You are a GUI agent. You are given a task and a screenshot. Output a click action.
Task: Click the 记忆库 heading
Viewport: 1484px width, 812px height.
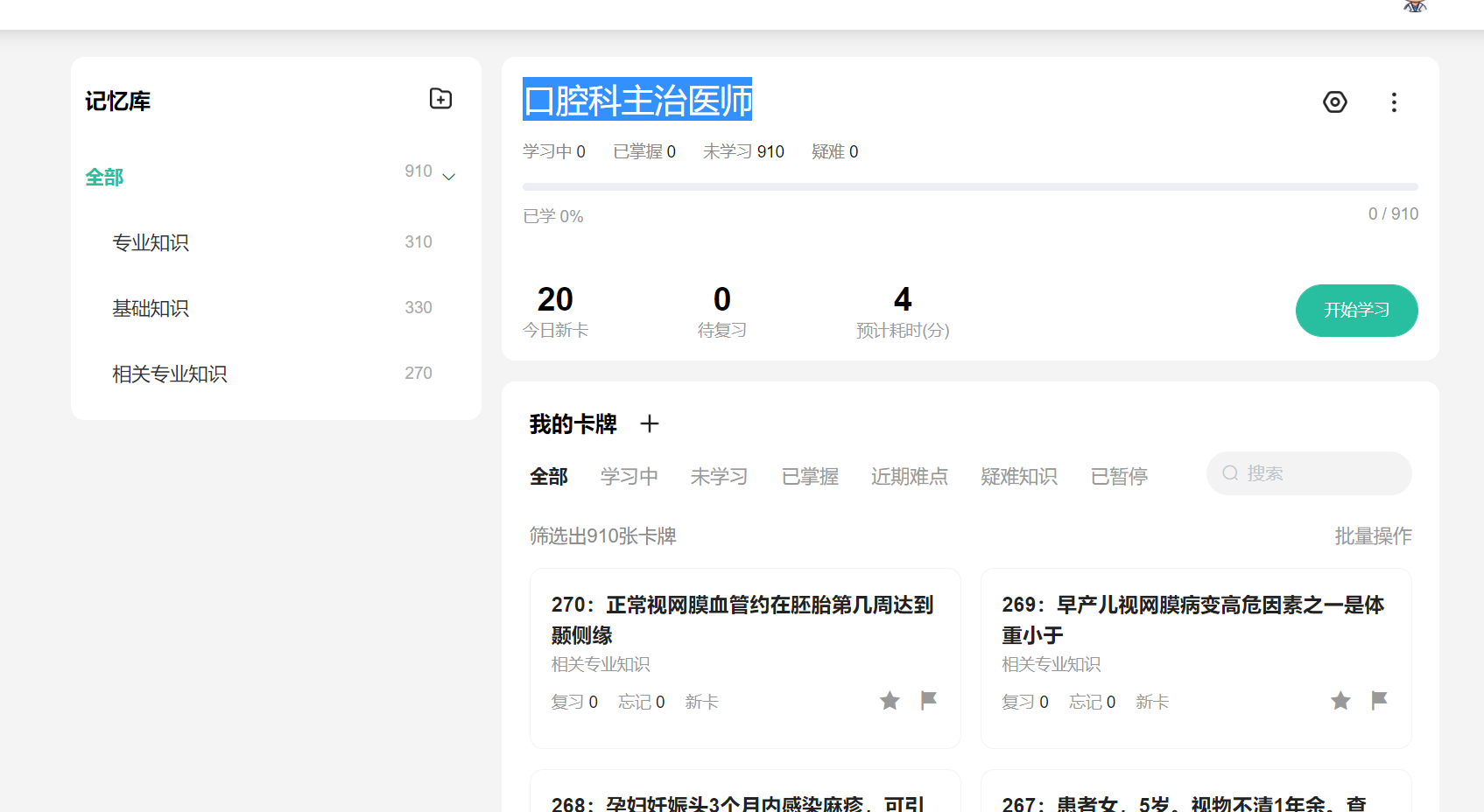(x=117, y=101)
